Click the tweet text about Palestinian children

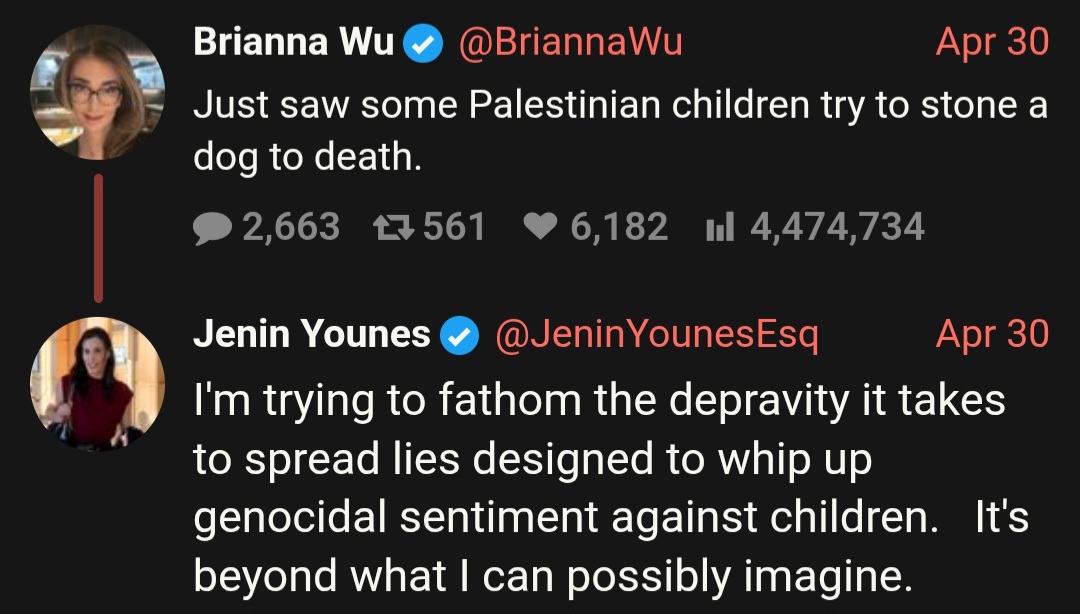(620, 131)
